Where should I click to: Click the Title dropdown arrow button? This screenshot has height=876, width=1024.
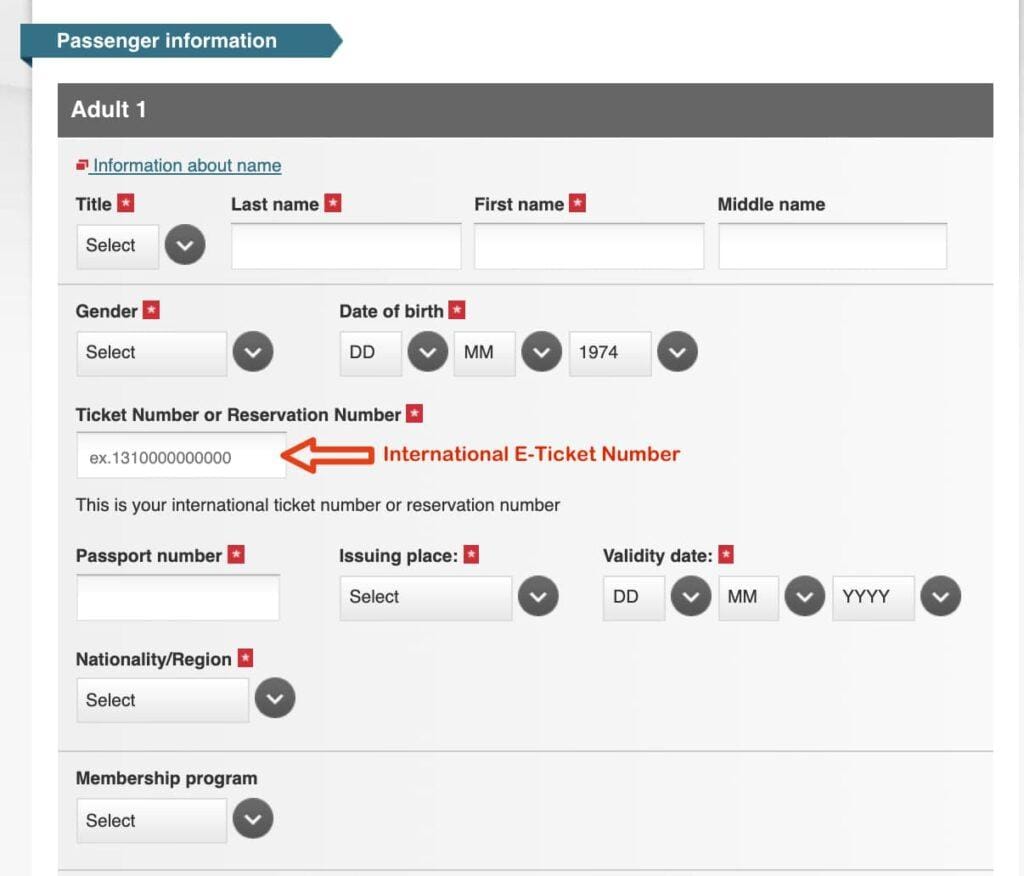(185, 245)
